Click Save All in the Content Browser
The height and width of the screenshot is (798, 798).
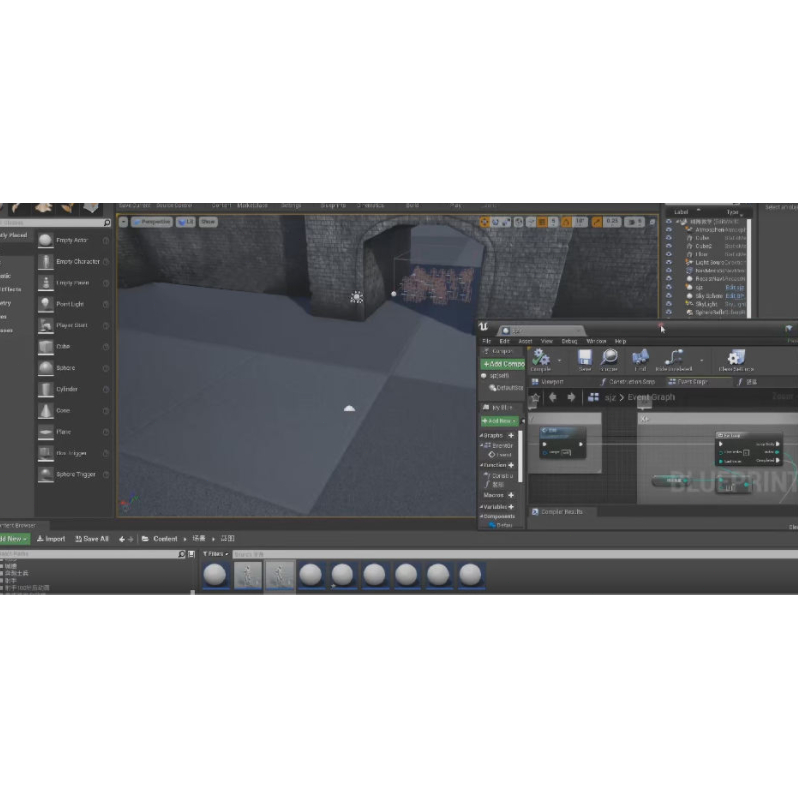(x=92, y=539)
